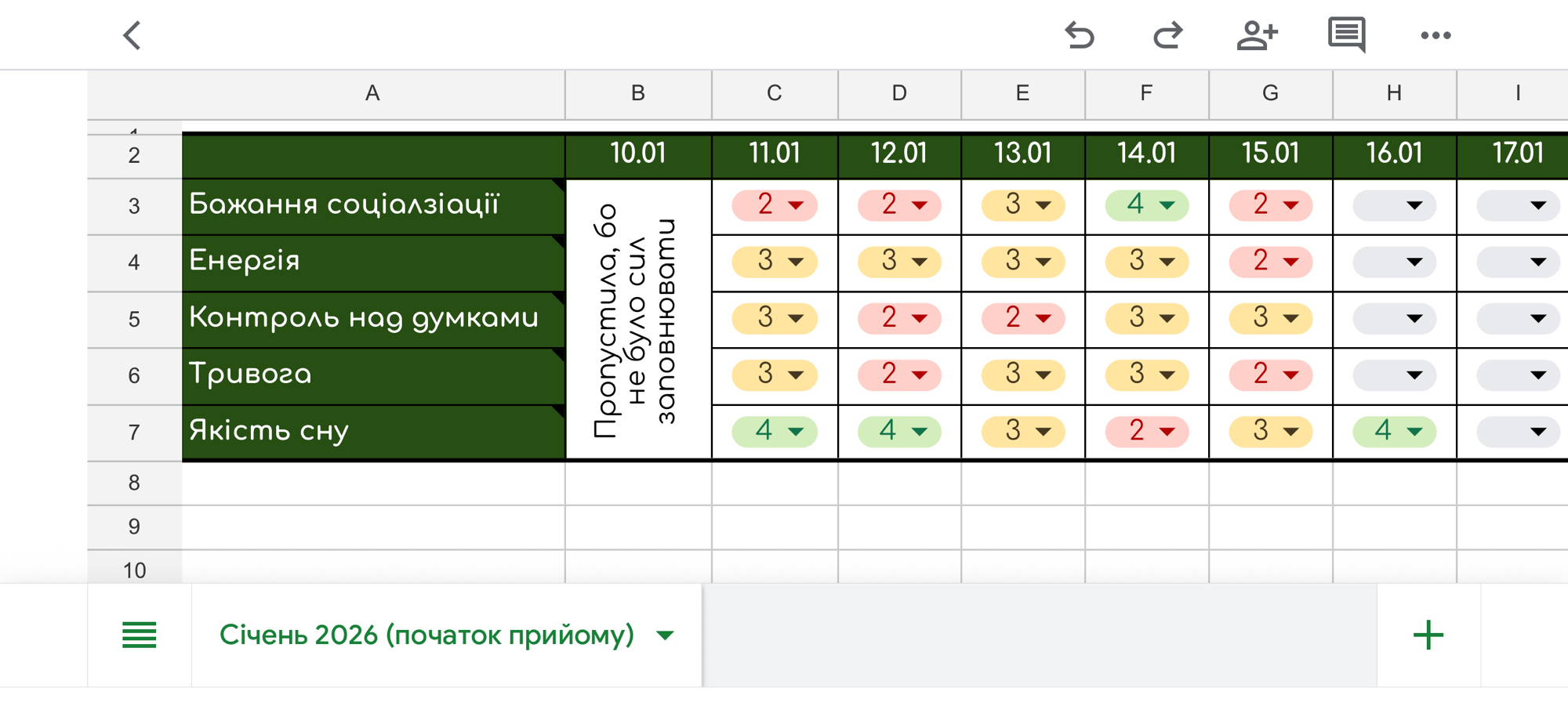
Task: Select the 10.01 date header cell
Action: coord(638,154)
